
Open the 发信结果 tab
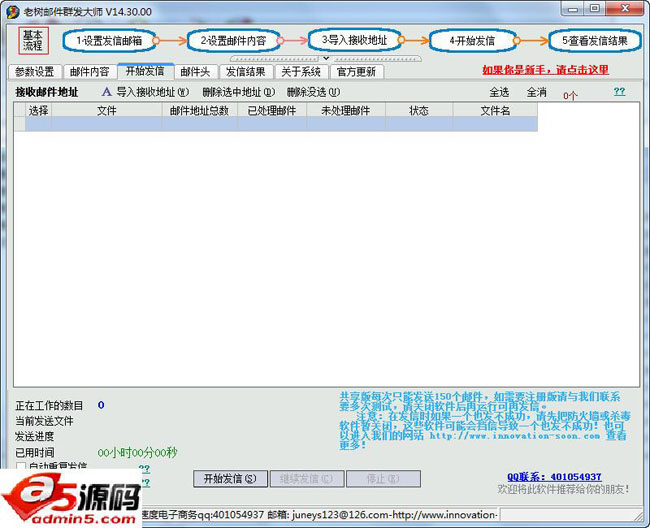[x=246, y=72]
